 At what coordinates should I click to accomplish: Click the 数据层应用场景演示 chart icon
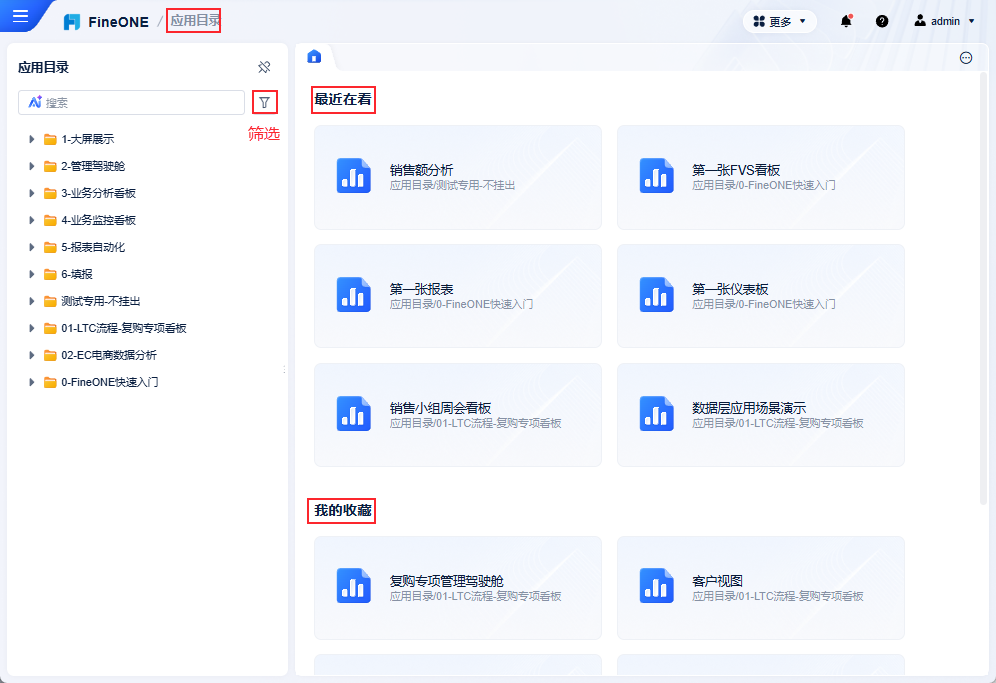point(656,413)
